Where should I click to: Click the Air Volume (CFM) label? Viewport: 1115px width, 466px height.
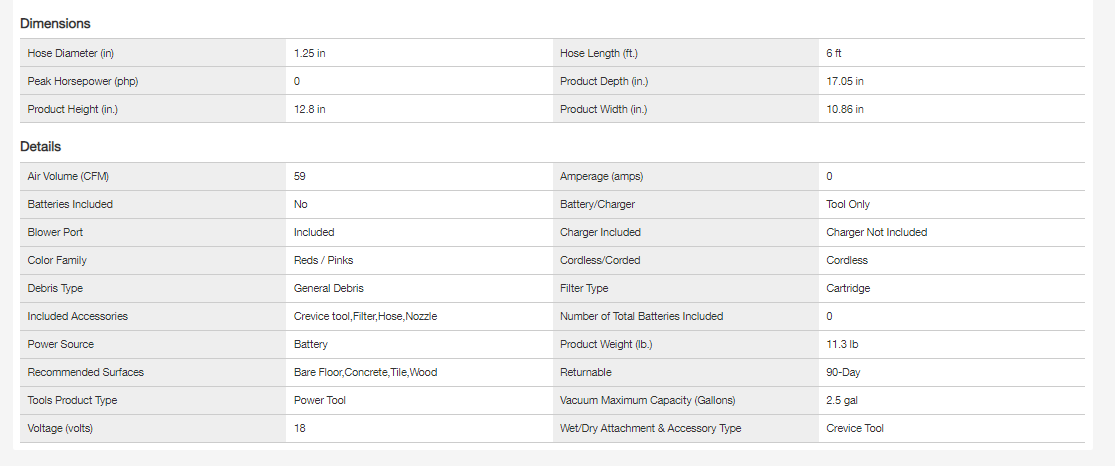(68, 176)
